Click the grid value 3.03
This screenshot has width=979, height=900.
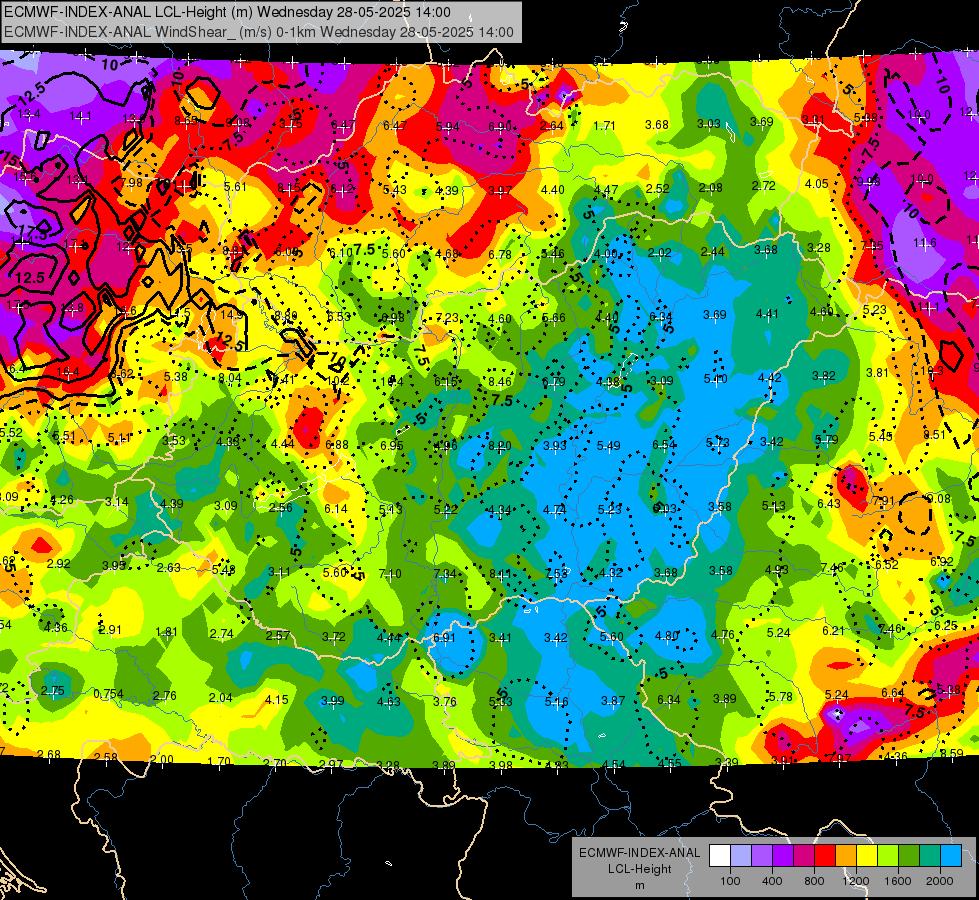coord(709,124)
